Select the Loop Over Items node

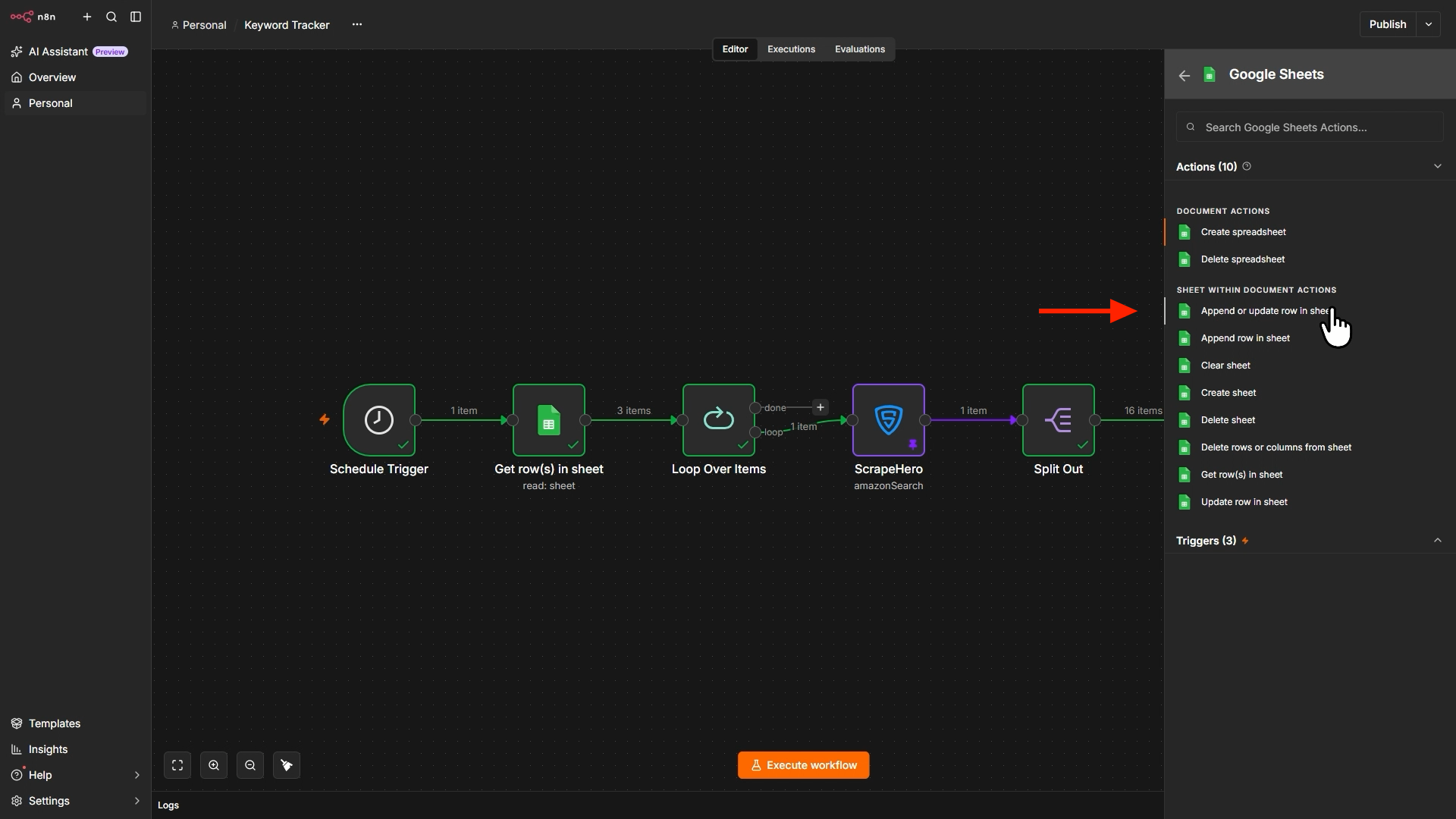(719, 420)
